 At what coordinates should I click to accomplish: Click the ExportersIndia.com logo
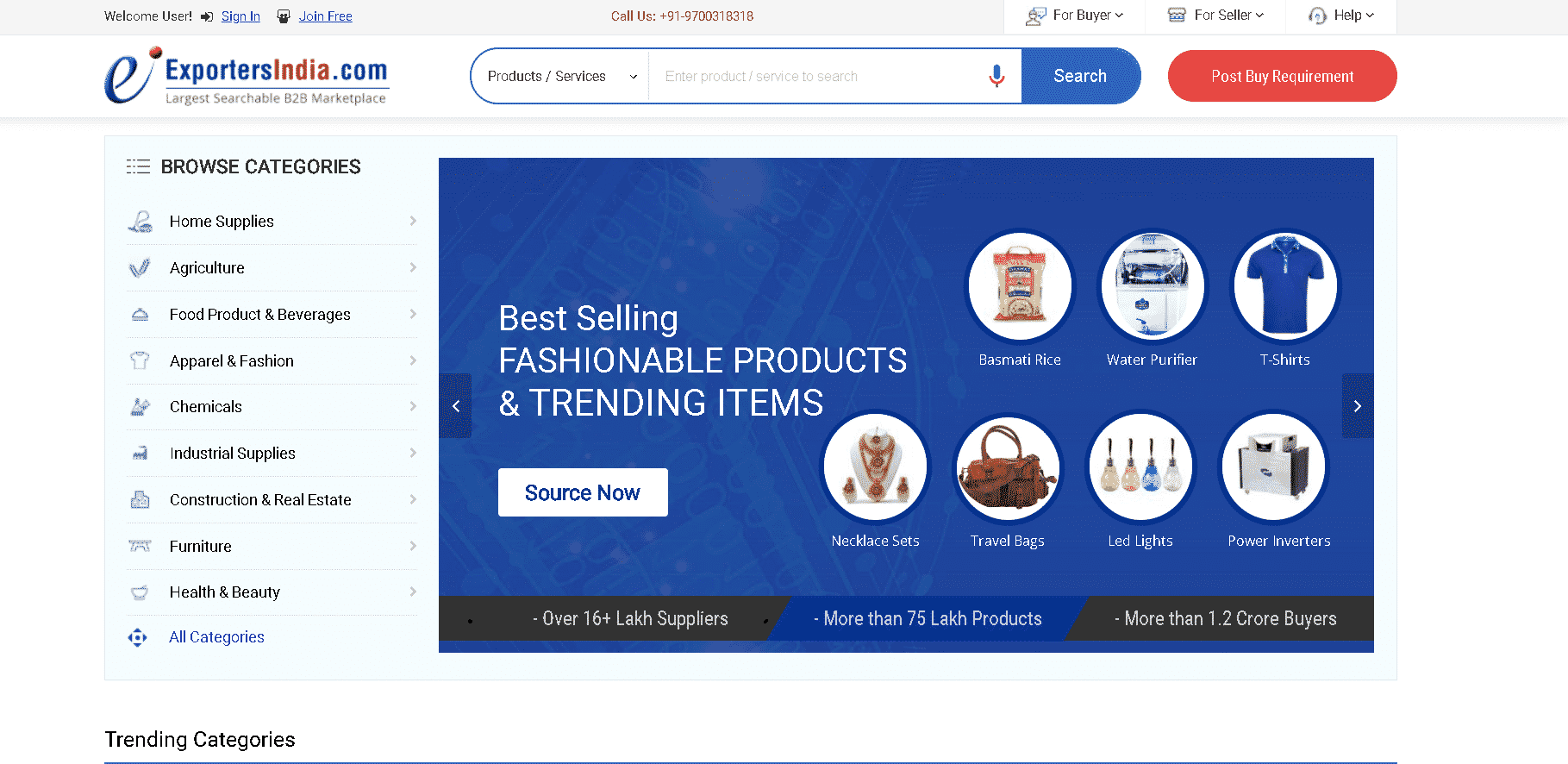tap(247, 76)
